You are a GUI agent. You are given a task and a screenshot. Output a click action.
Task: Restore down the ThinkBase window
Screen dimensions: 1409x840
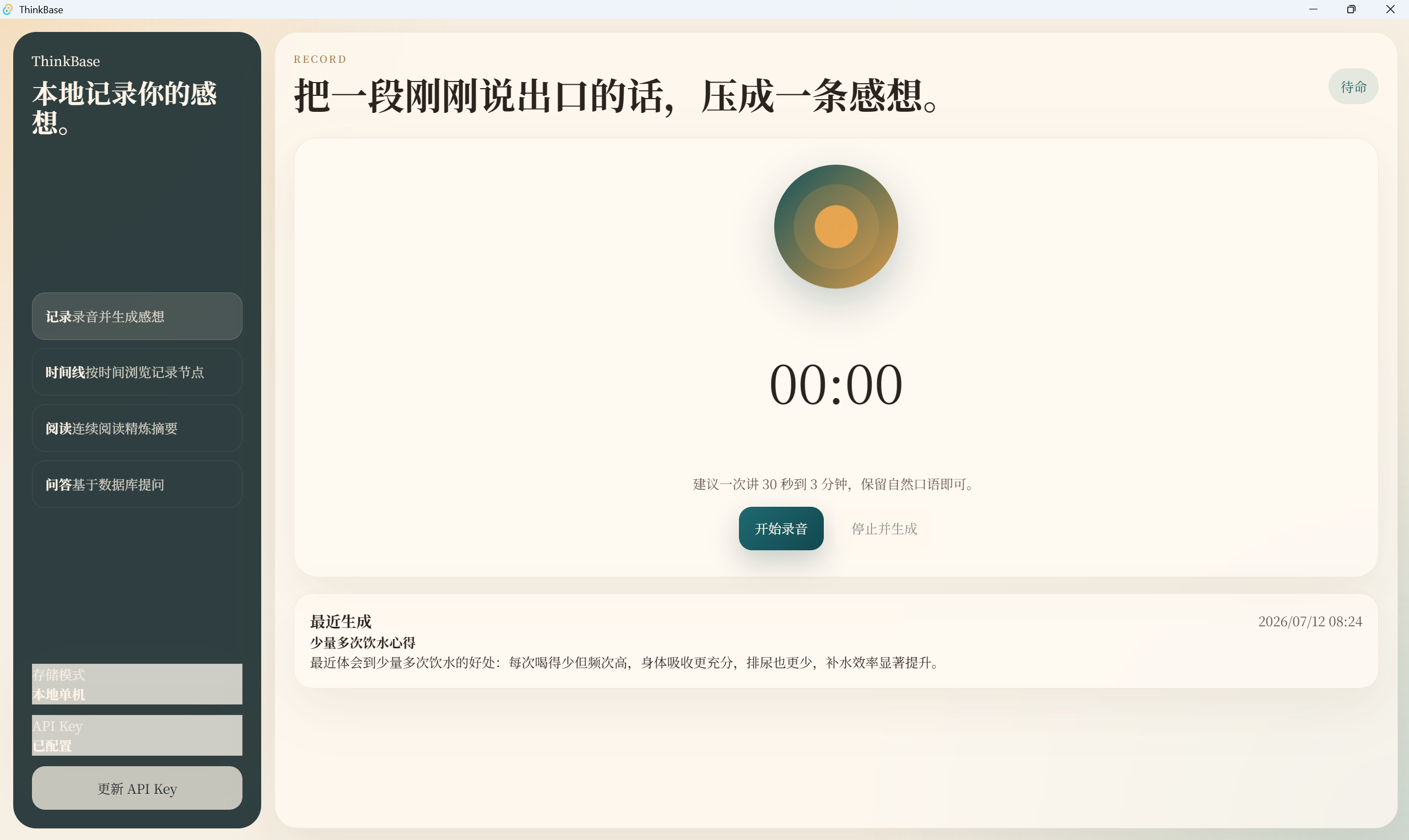(1351, 9)
